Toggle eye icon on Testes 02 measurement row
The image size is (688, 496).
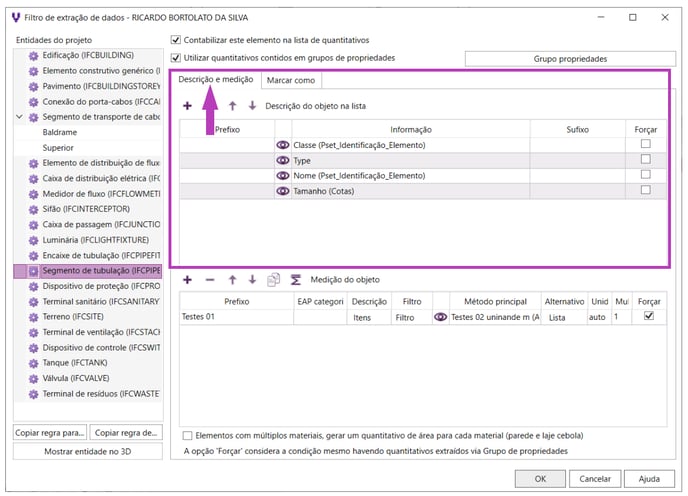tap(441, 317)
